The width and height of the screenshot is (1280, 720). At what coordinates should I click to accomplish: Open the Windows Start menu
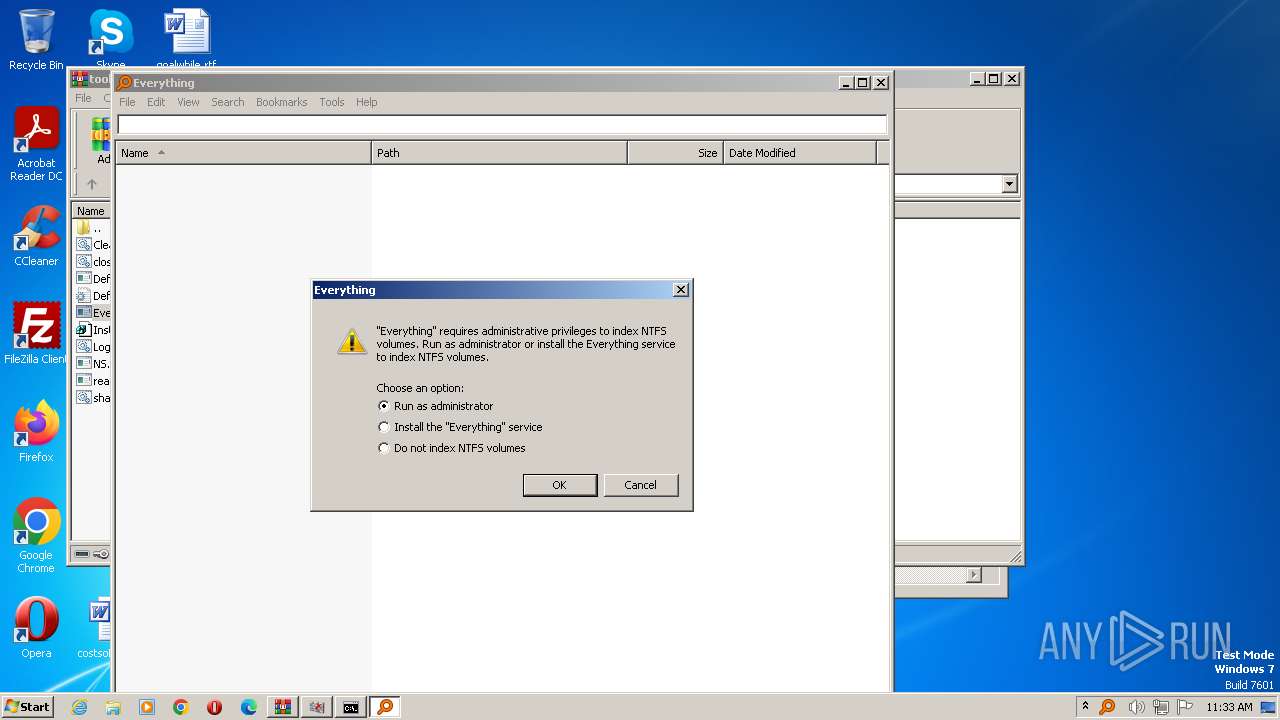(x=28, y=707)
